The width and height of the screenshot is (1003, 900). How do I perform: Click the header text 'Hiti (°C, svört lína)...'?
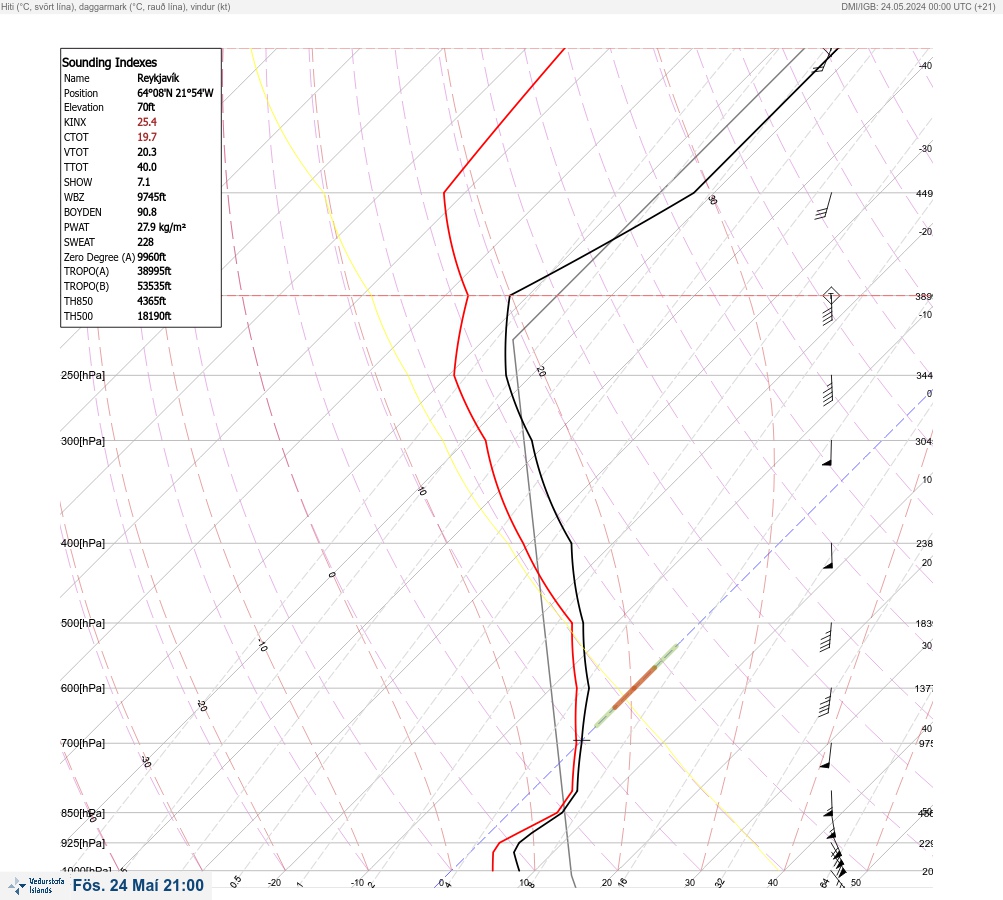[116, 7]
